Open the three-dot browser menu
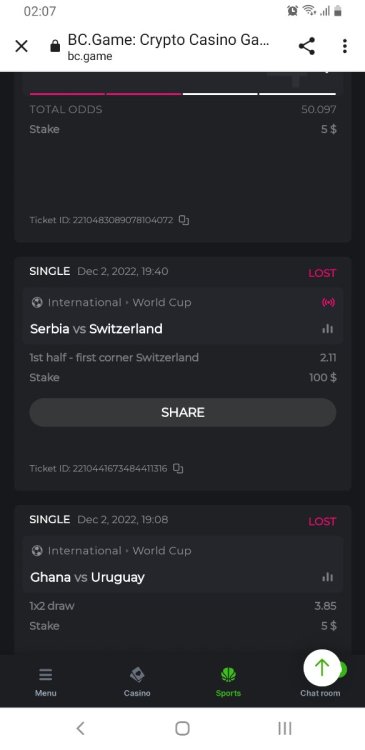The height and width of the screenshot is (750, 365). point(344,46)
